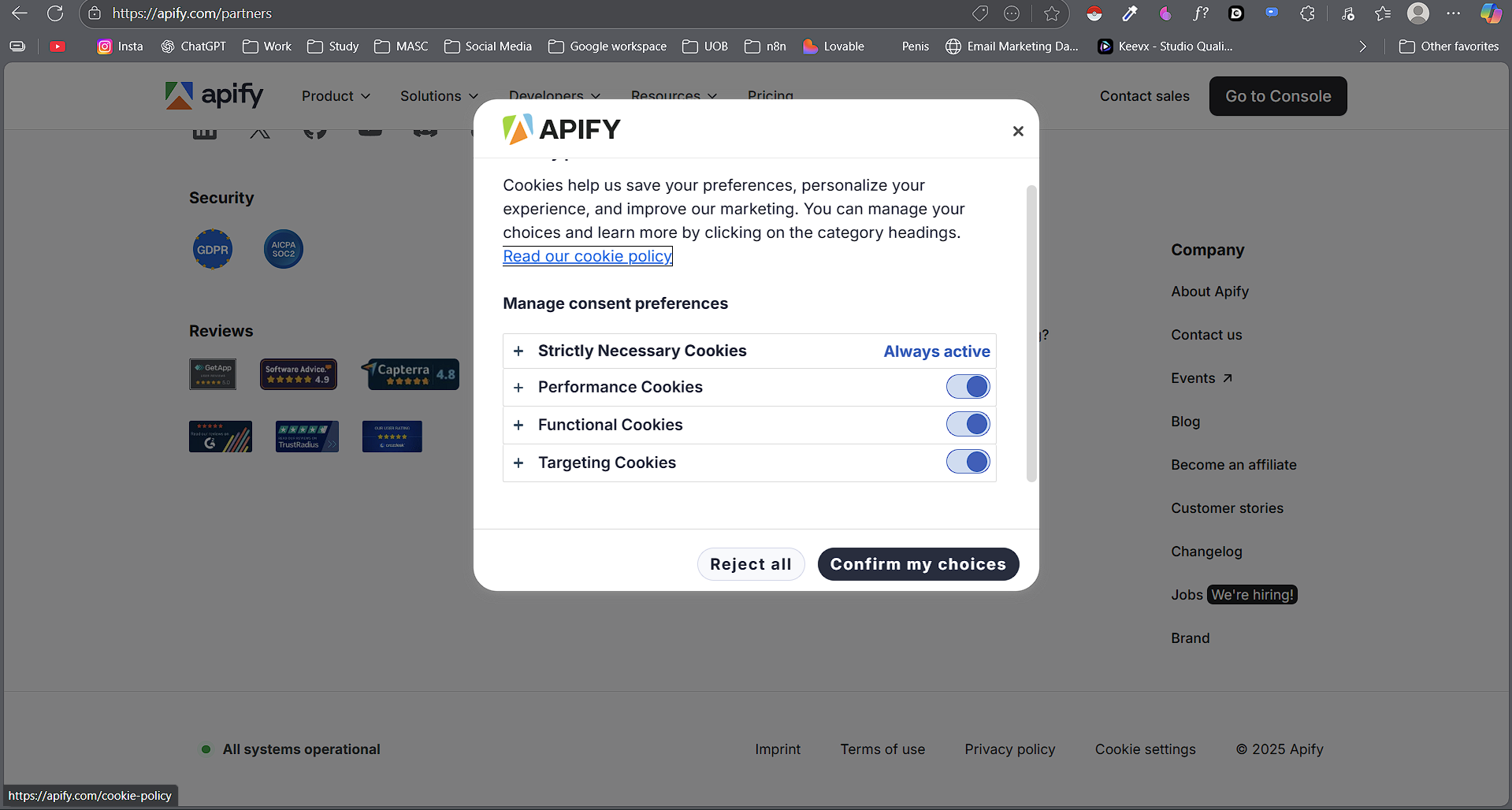Click All systems operational status
The height and width of the screenshot is (810, 1512).
coord(291,749)
